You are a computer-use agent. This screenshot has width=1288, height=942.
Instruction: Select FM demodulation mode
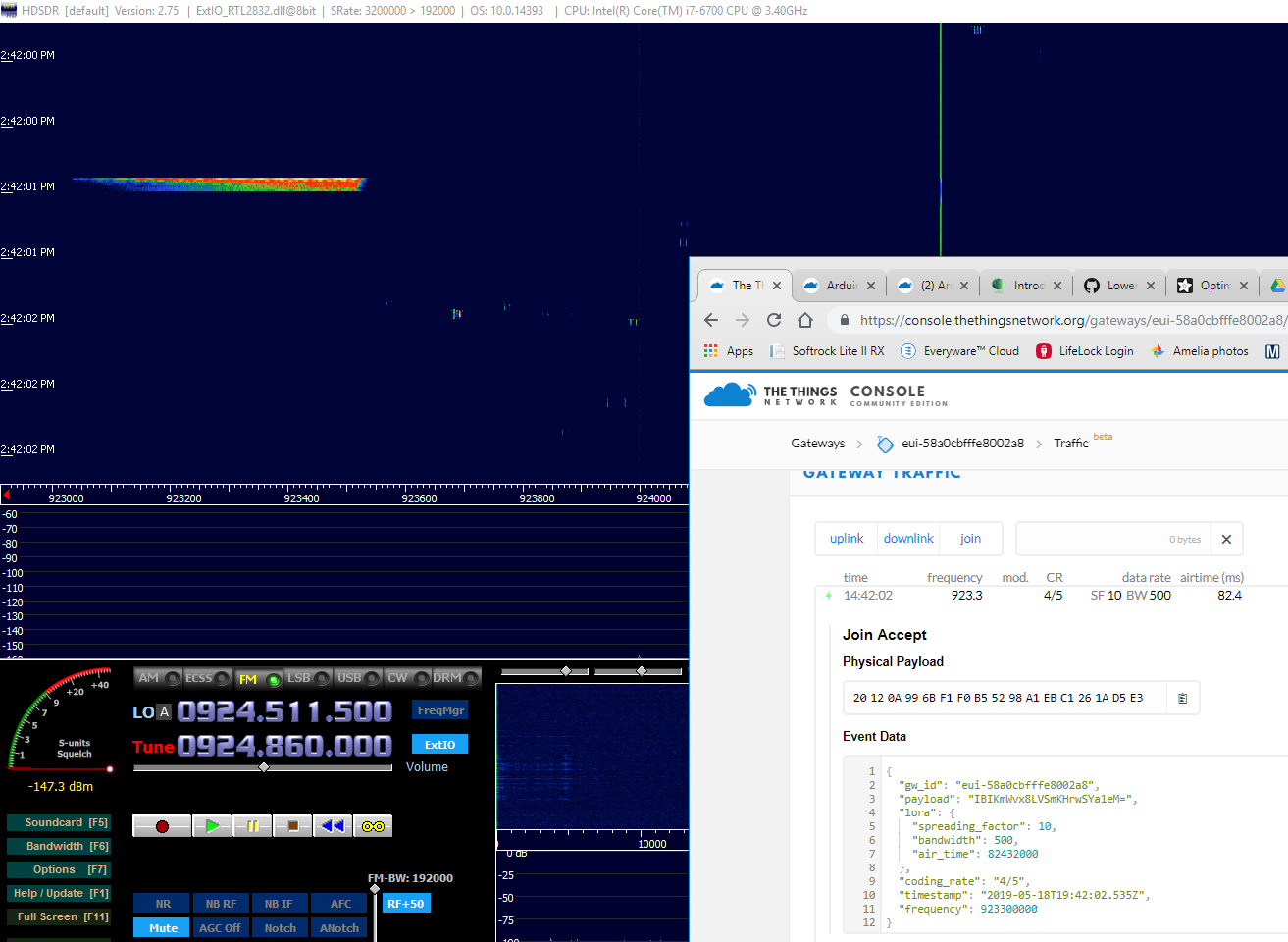[259, 678]
